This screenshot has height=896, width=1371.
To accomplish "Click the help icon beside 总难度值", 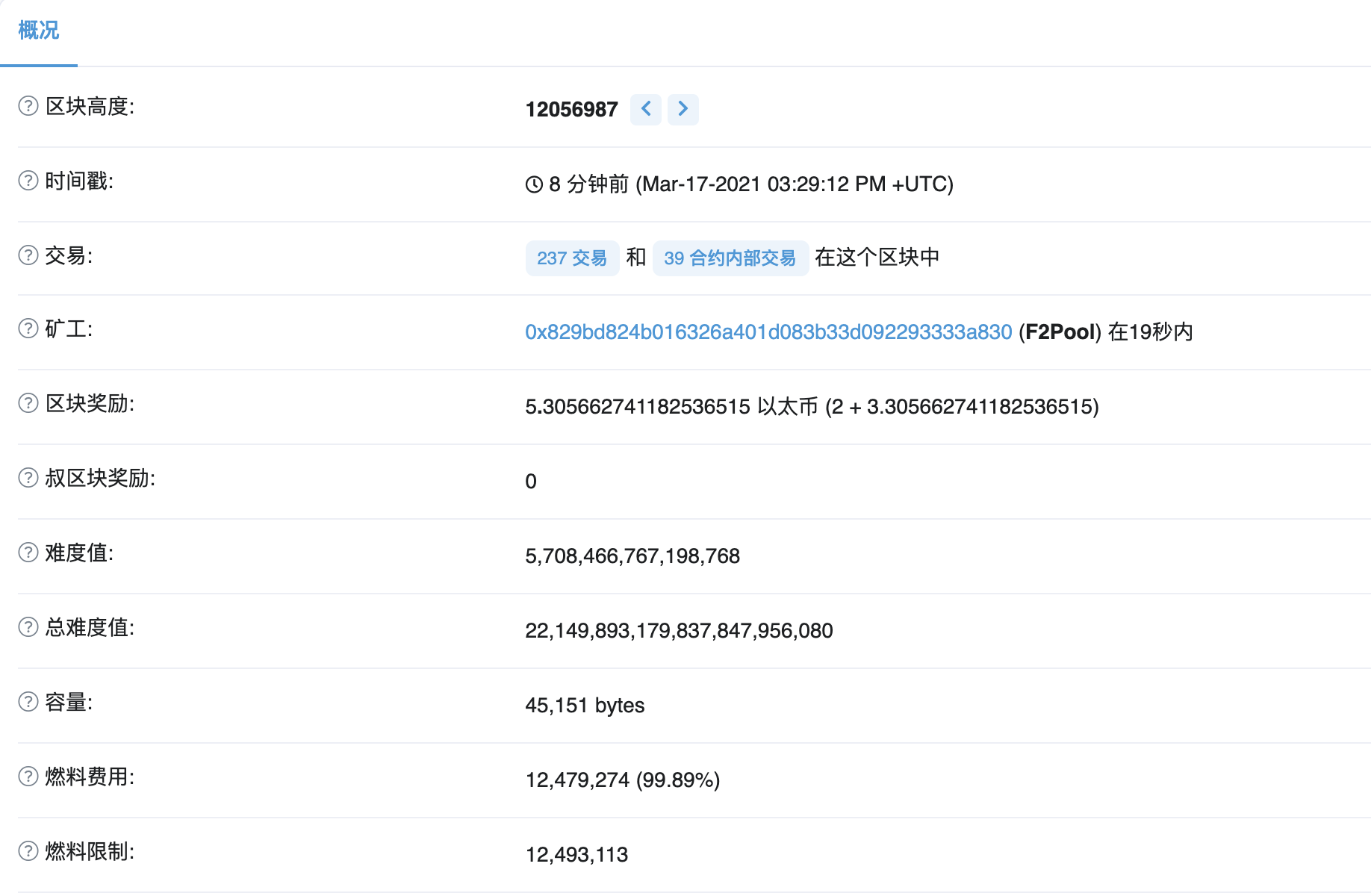I will pos(28,627).
